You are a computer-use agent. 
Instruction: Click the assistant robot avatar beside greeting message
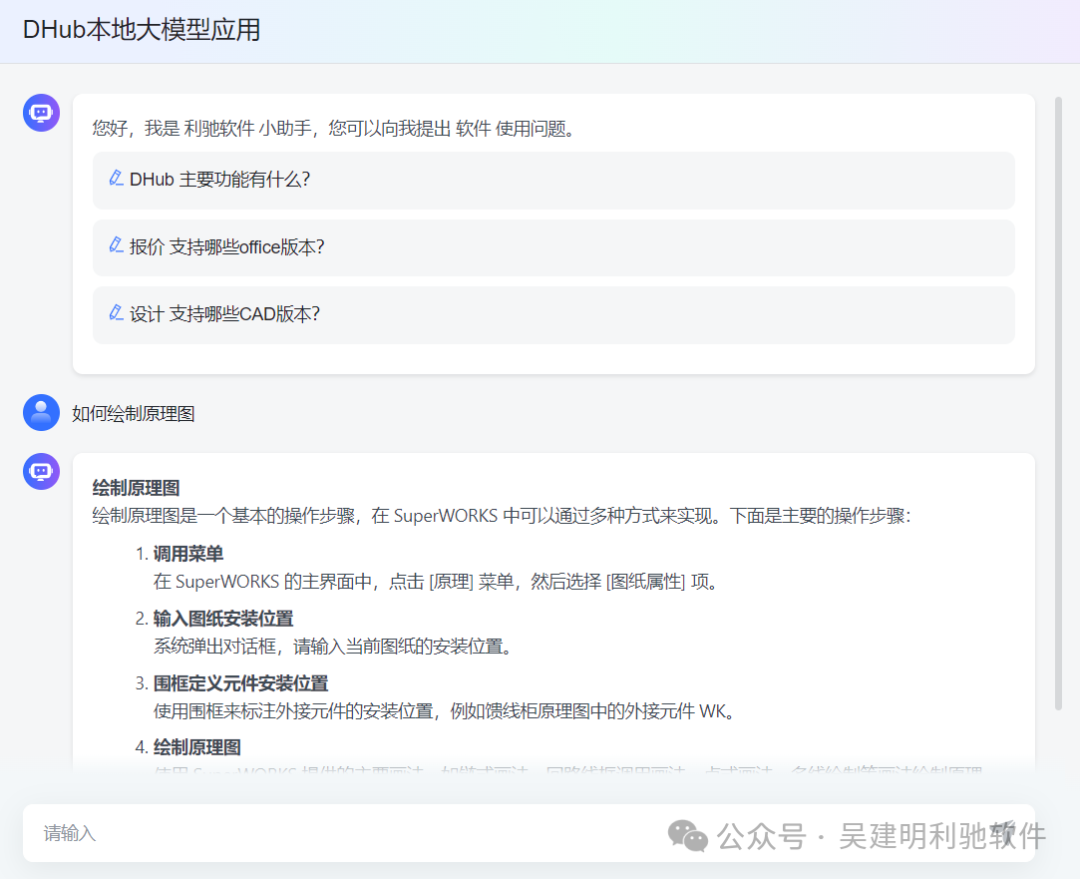[x=41, y=112]
